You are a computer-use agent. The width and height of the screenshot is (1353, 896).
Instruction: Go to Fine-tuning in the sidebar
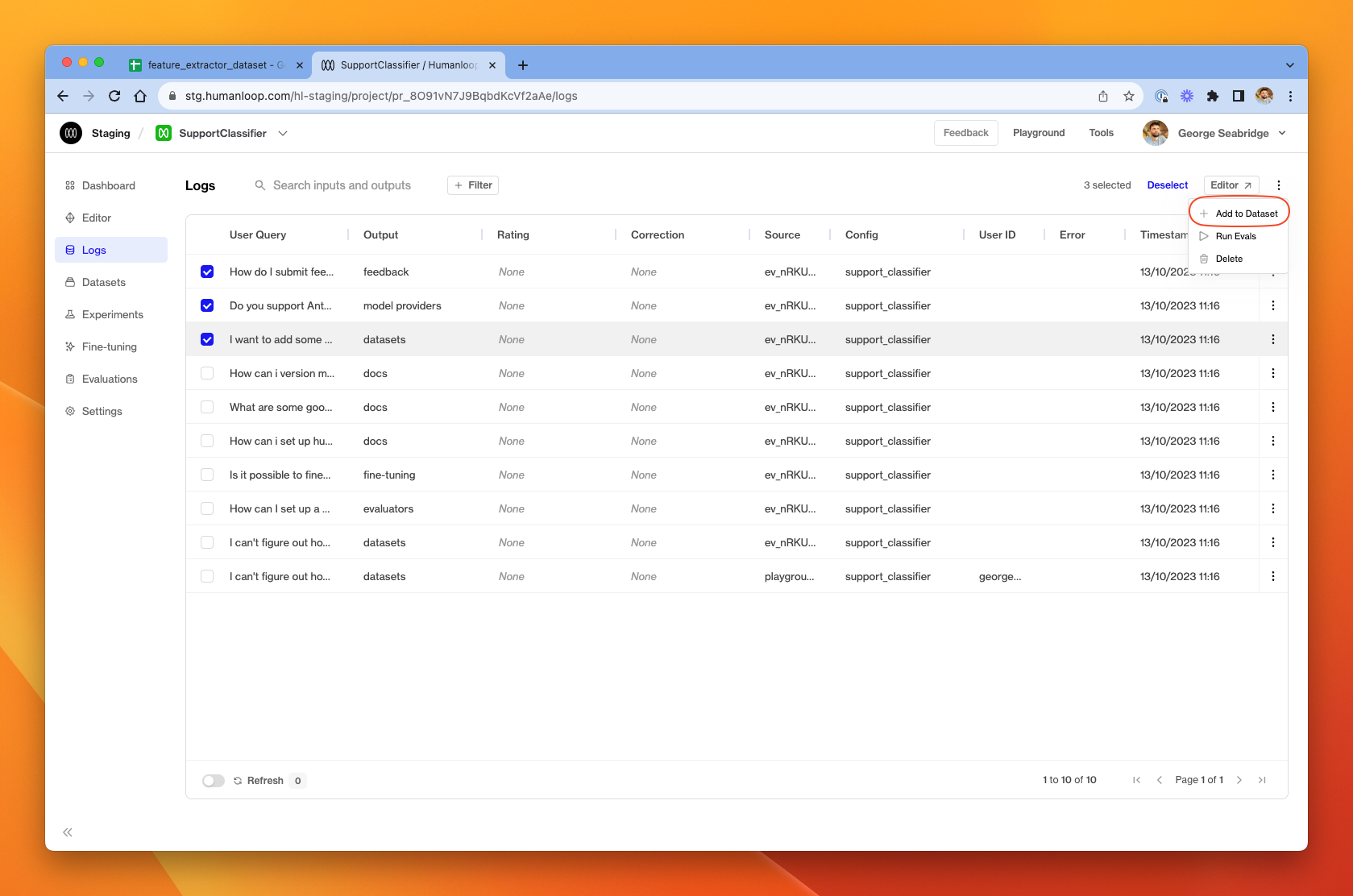pyautogui.click(x=108, y=346)
